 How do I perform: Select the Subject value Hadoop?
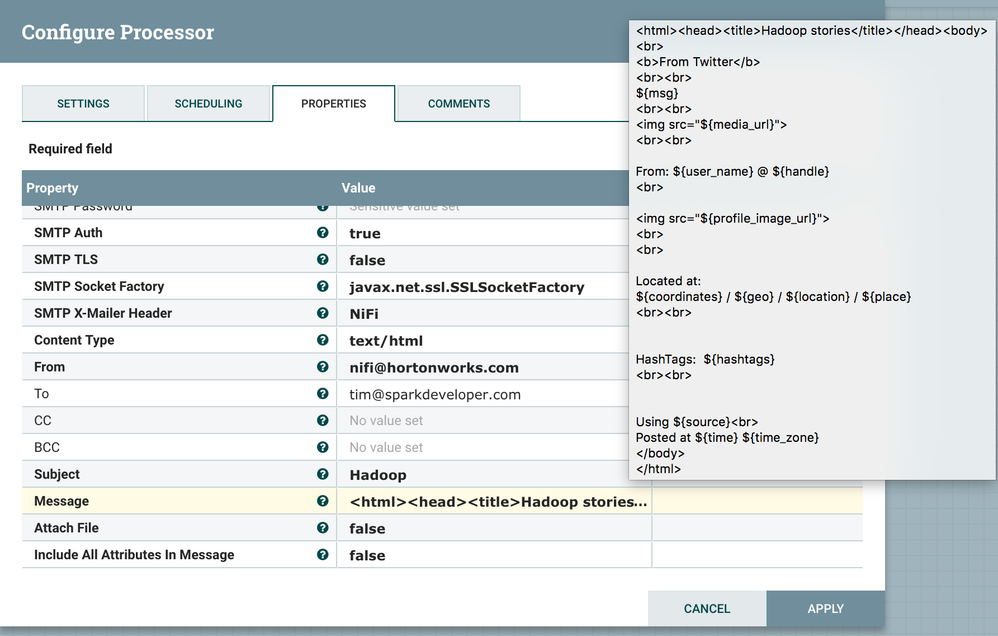378,475
